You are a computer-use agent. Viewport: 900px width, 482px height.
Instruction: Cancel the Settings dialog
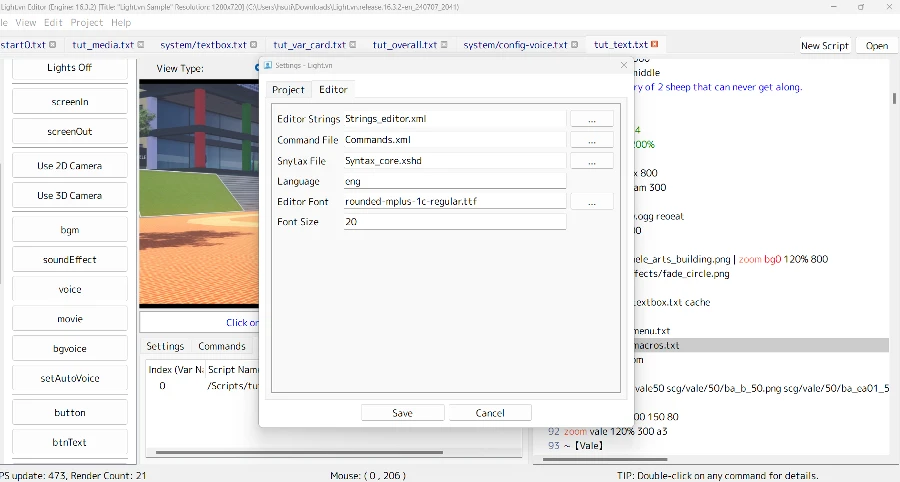tap(490, 413)
